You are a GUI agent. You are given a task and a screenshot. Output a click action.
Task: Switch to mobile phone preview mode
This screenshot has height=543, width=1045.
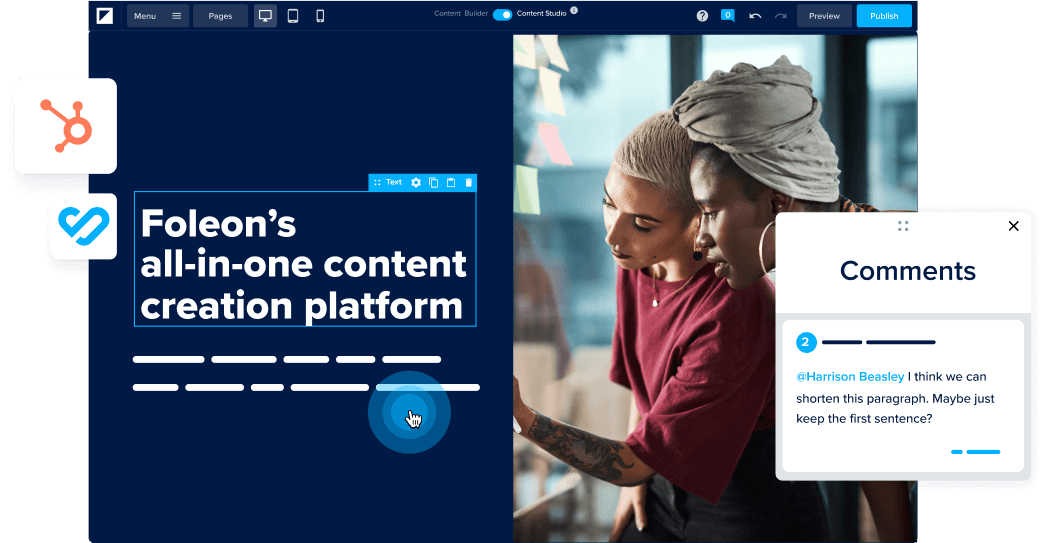point(320,16)
